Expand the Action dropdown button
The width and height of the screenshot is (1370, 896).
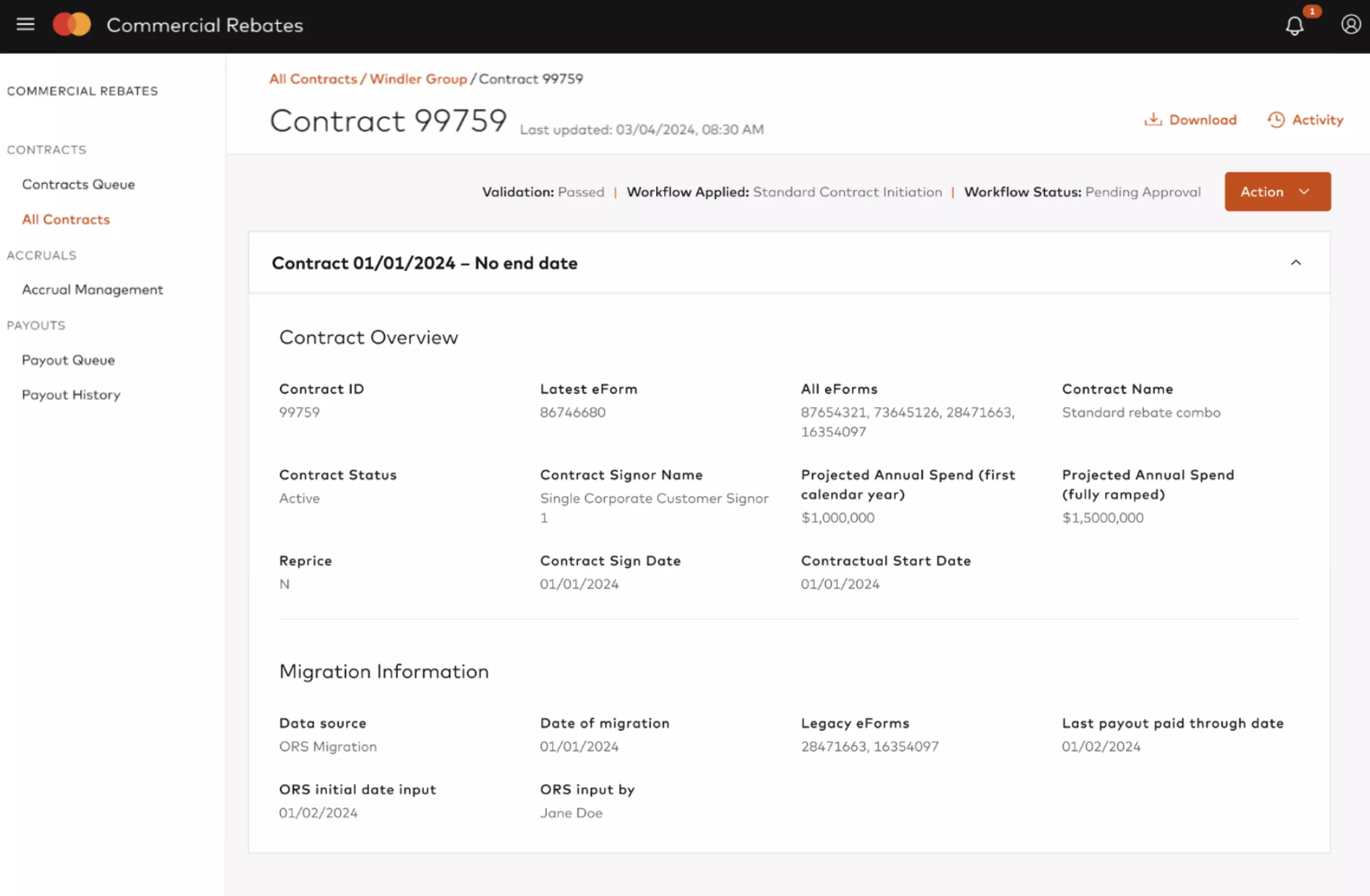point(1277,192)
